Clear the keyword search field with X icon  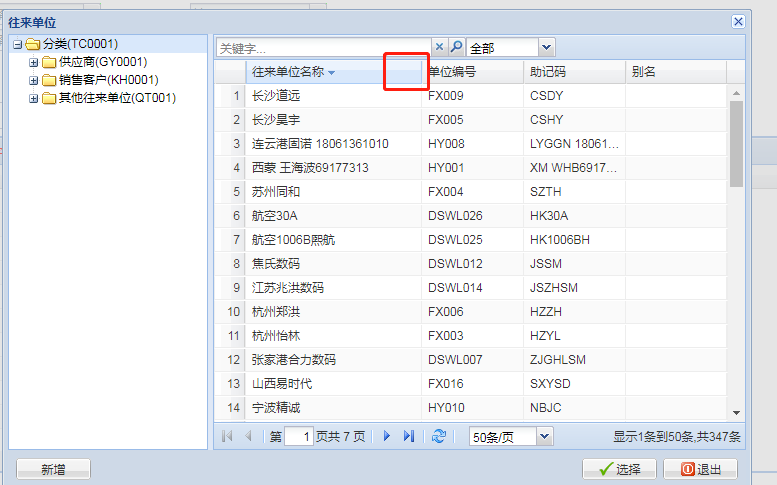click(439, 48)
